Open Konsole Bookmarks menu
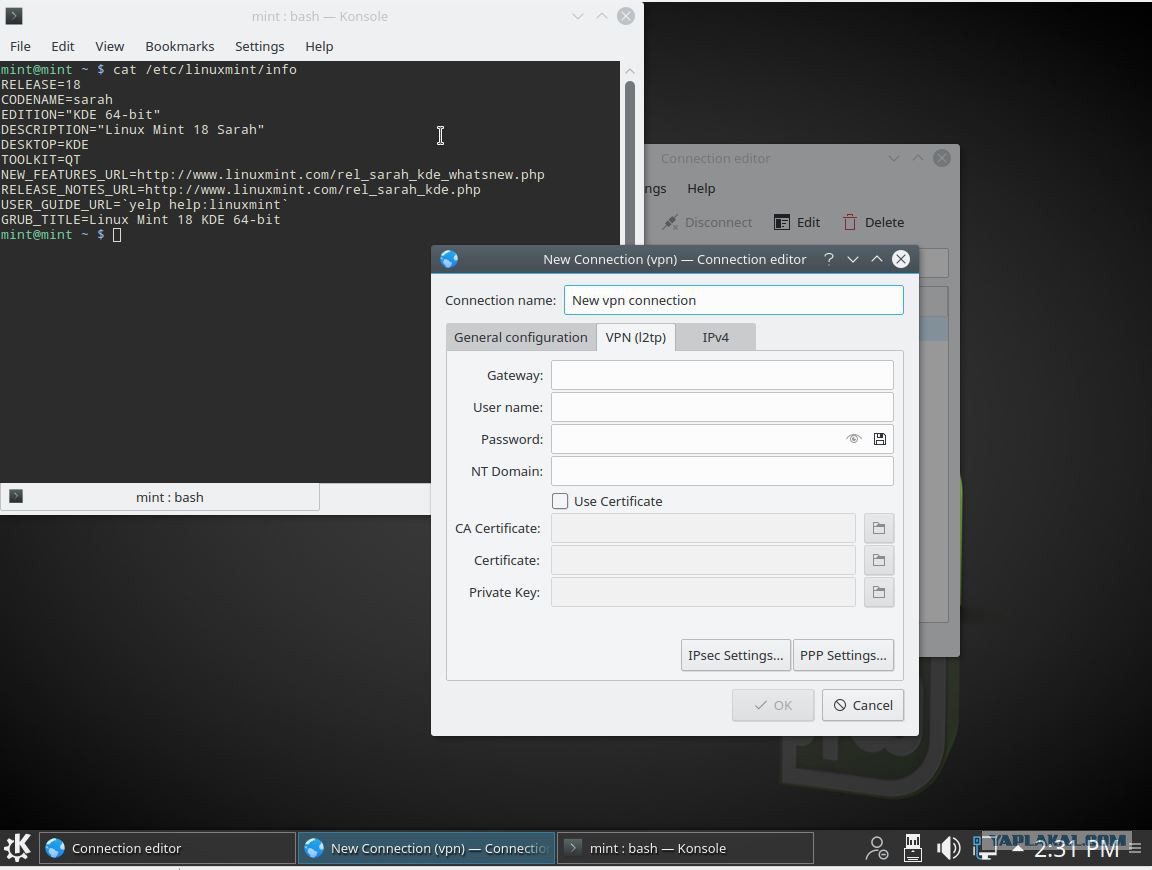The image size is (1152, 870). pyautogui.click(x=180, y=46)
